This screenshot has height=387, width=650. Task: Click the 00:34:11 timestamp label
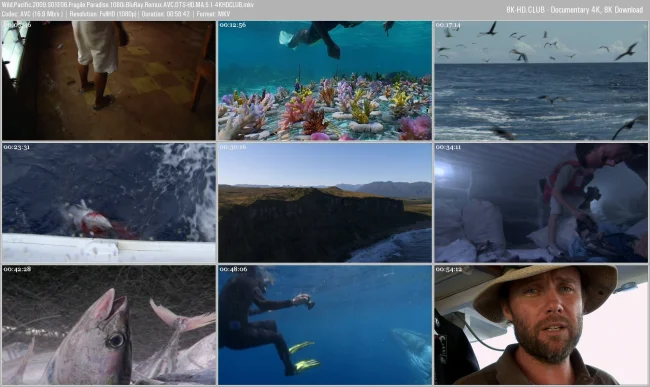[x=448, y=147]
